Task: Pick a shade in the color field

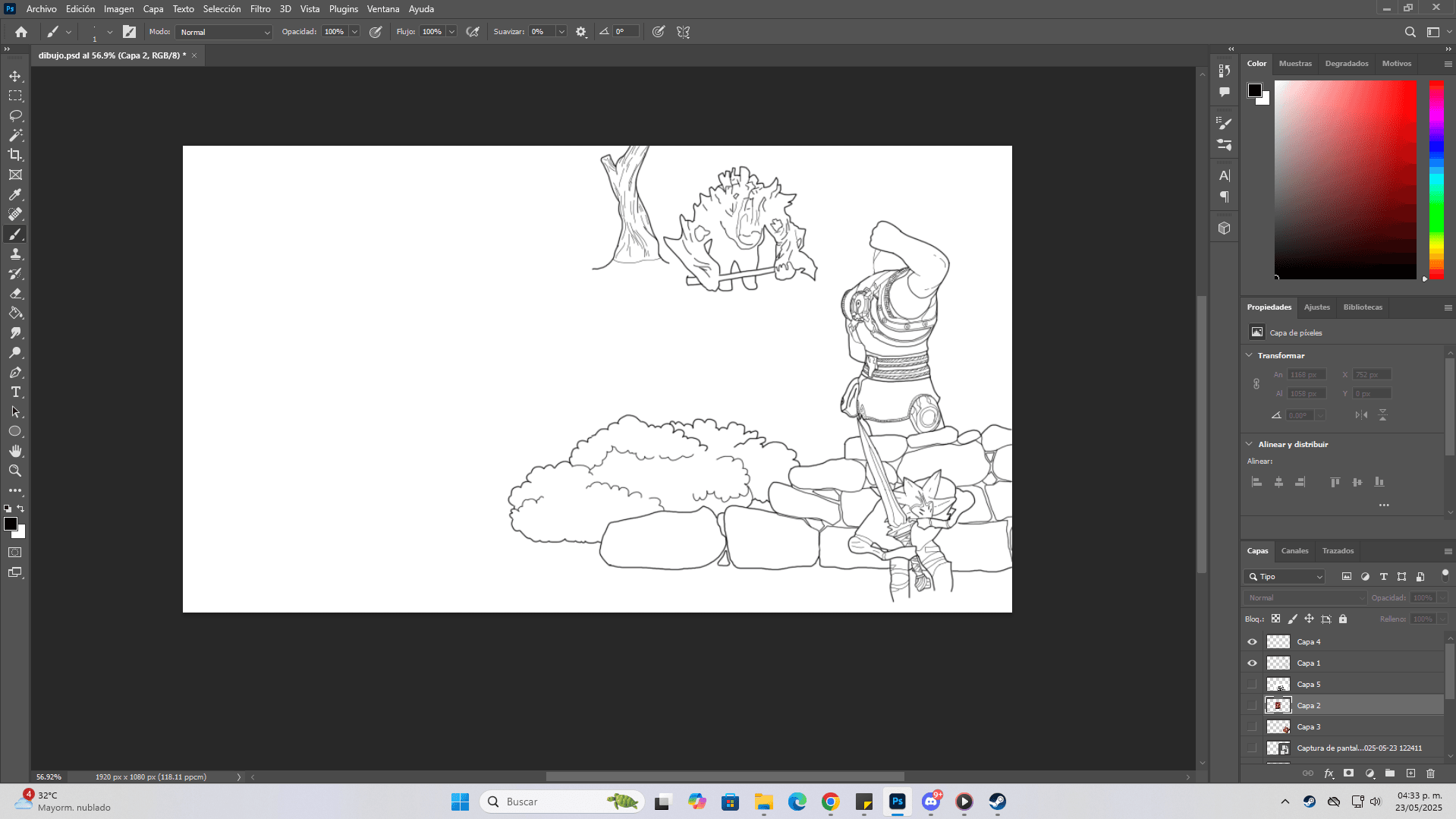Action: [x=1345, y=180]
